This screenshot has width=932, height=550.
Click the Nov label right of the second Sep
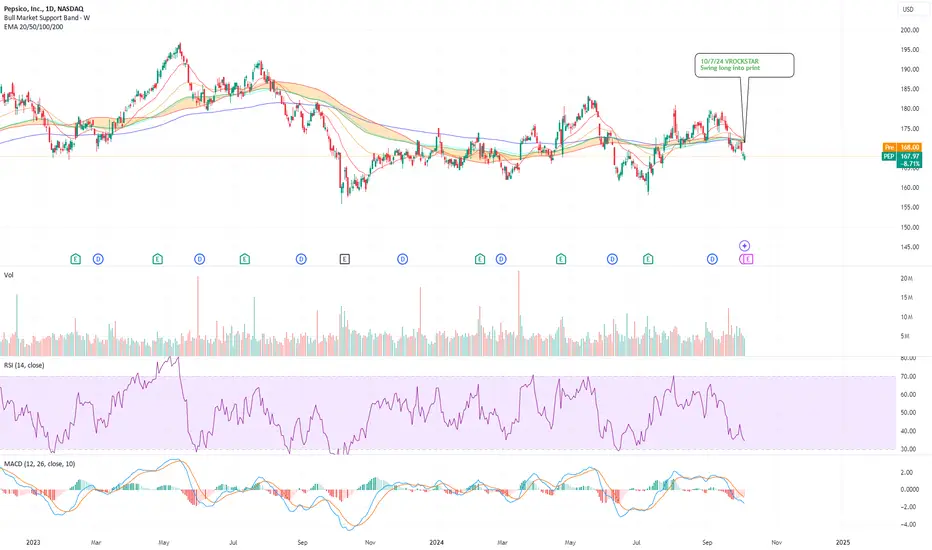pos(776,542)
